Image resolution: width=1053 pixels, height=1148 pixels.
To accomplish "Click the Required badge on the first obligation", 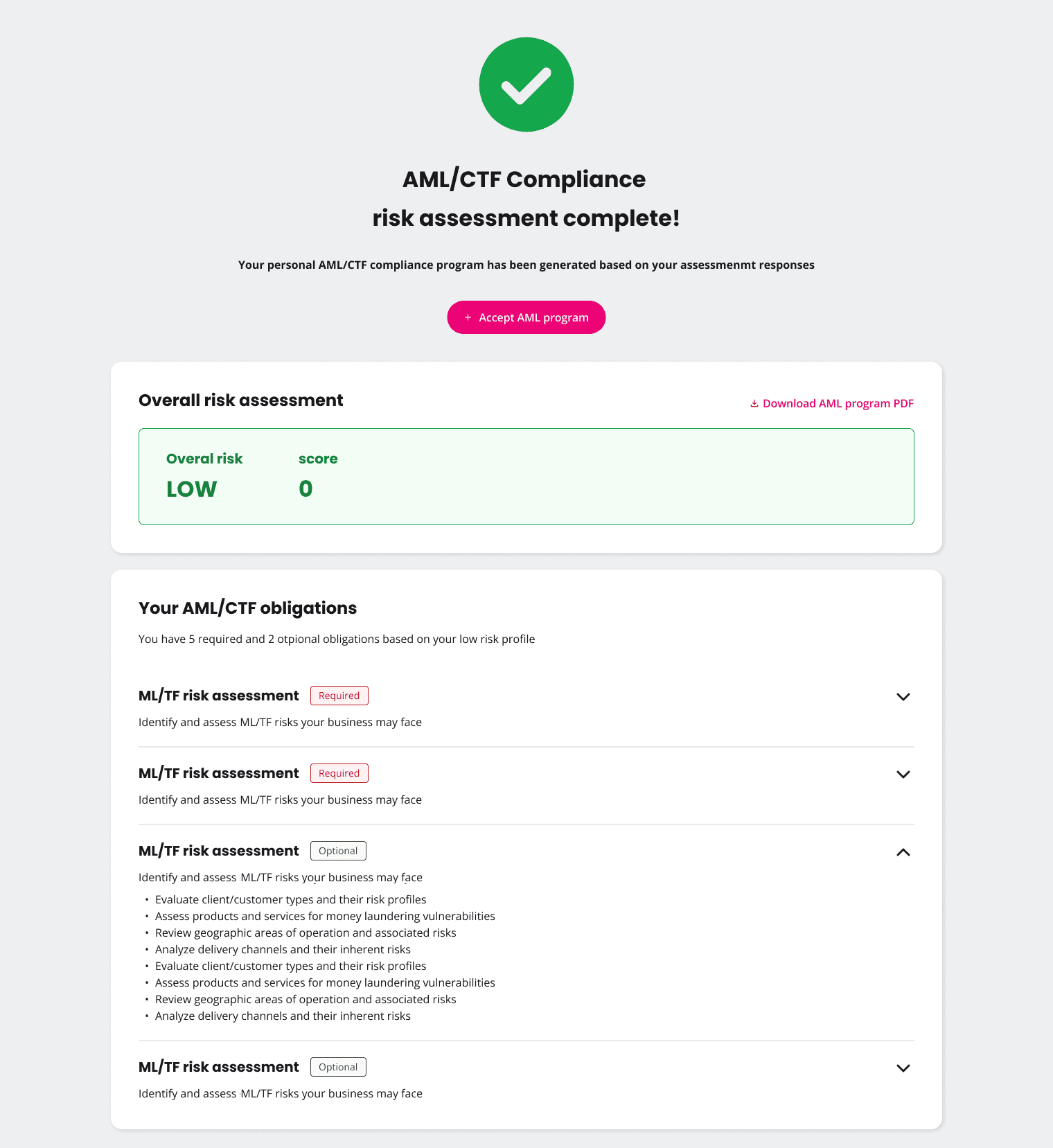I will click(x=339, y=696).
